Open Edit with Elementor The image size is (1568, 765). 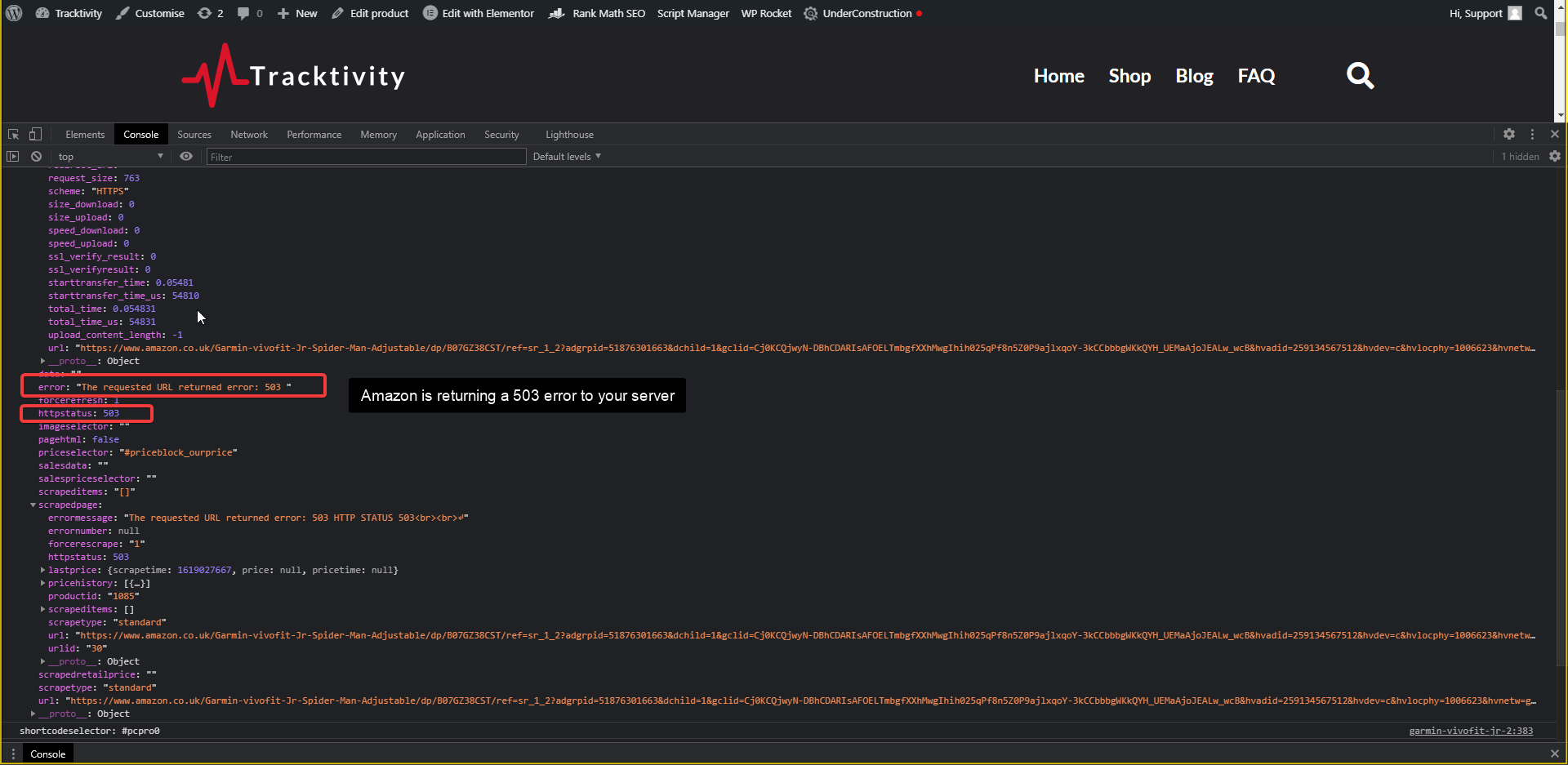479,13
